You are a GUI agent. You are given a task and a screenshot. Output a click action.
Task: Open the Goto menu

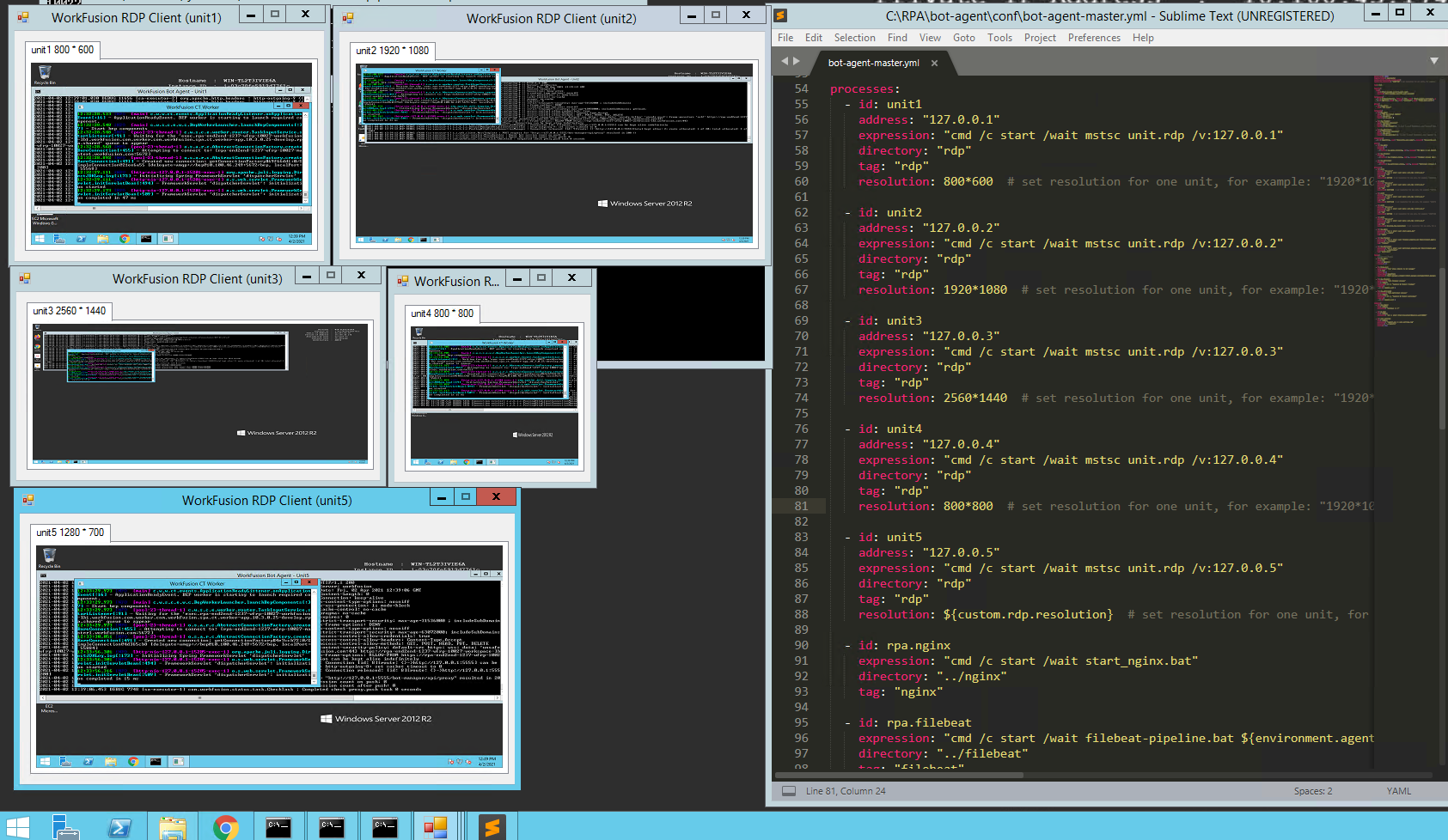[x=964, y=38]
